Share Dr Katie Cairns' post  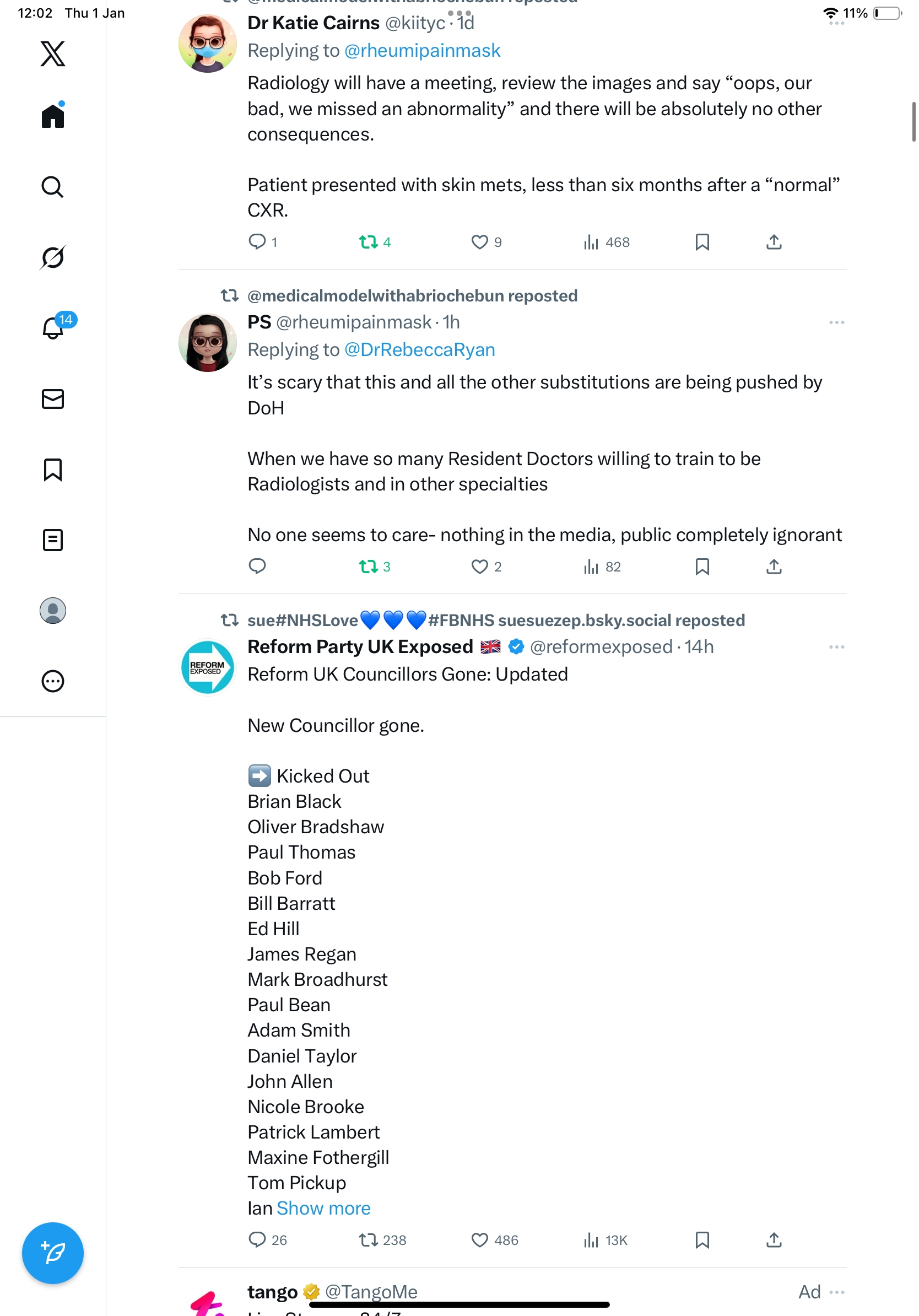coord(774,242)
